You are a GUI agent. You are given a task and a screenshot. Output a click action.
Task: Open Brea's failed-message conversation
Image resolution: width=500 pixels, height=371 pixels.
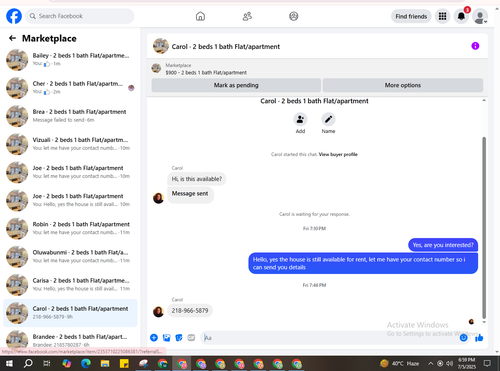click(x=70, y=116)
